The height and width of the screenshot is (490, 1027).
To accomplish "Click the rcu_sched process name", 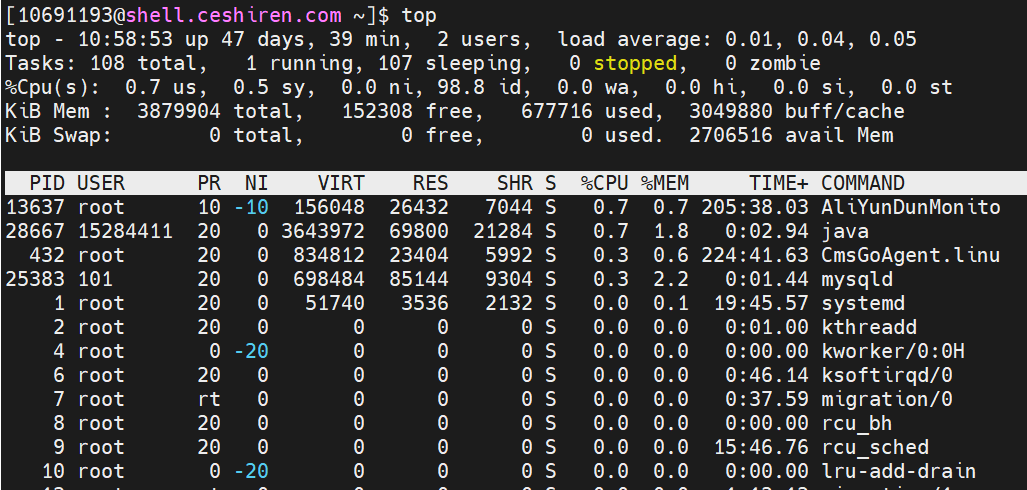I will coord(874,447).
